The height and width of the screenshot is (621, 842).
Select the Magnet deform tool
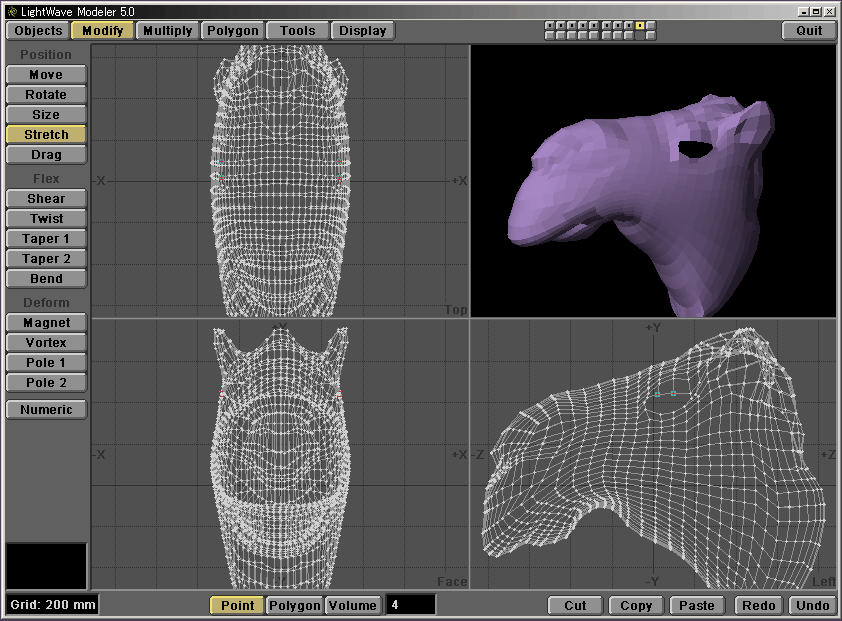point(46,323)
